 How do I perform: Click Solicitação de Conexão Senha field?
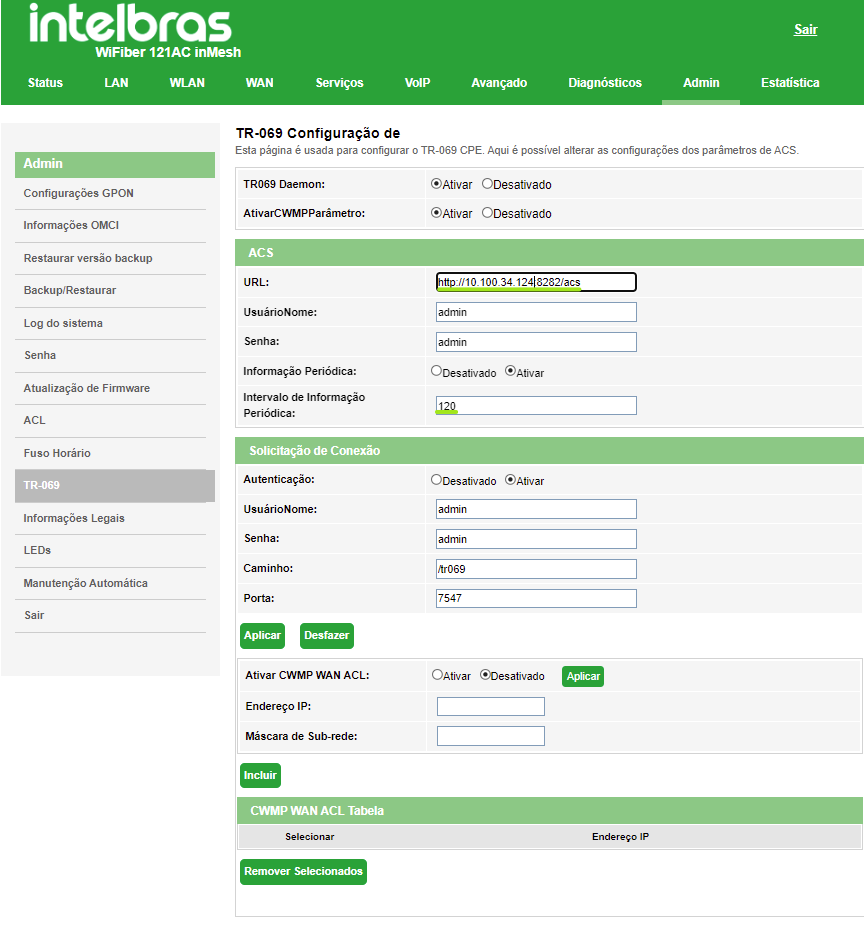pyautogui.click(x=536, y=539)
